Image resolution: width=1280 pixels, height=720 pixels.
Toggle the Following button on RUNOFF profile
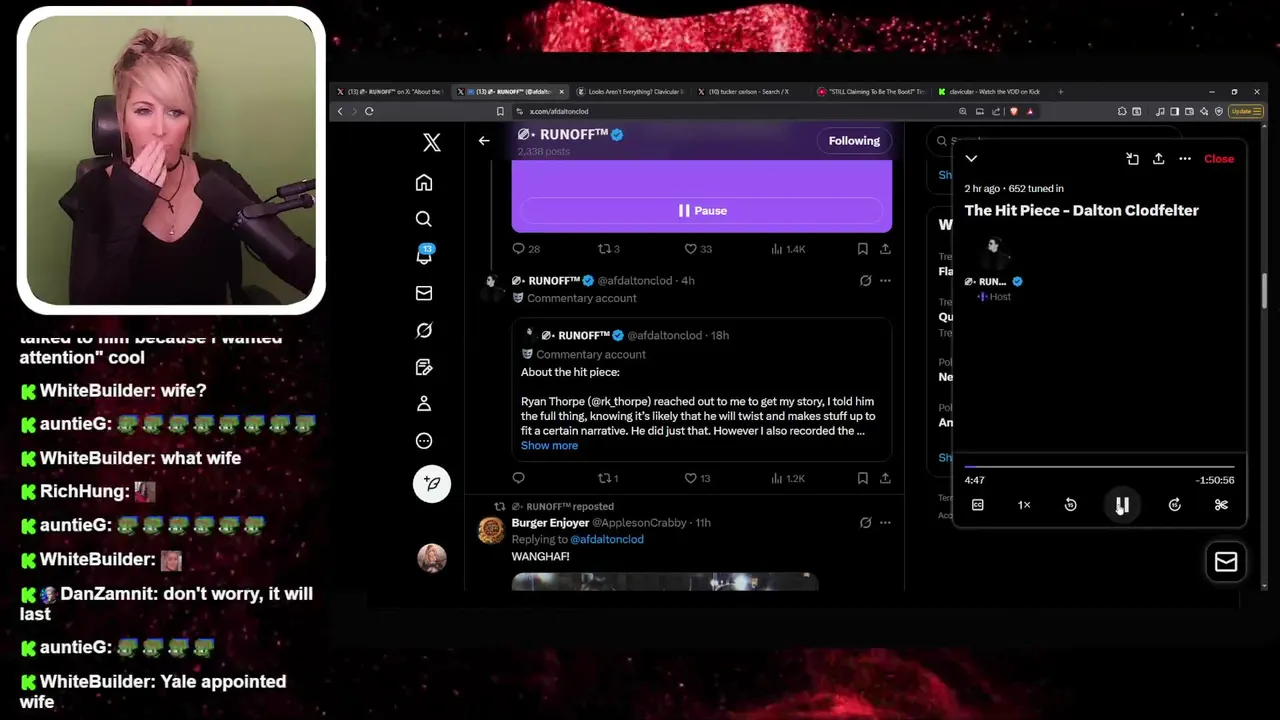pyautogui.click(x=854, y=141)
